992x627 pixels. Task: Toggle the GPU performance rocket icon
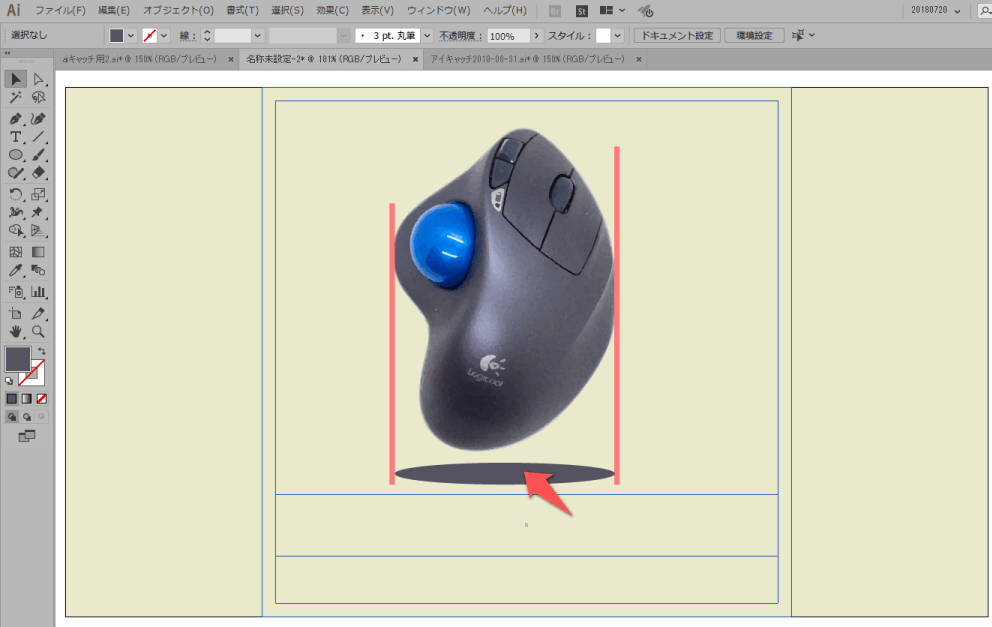click(645, 11)
